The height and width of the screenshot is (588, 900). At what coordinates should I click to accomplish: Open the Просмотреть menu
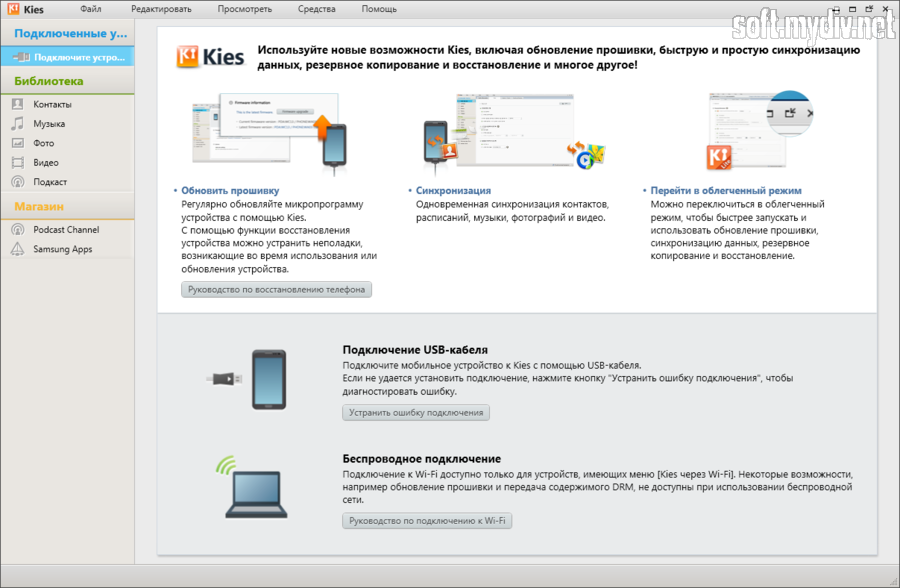coord(245,9)
